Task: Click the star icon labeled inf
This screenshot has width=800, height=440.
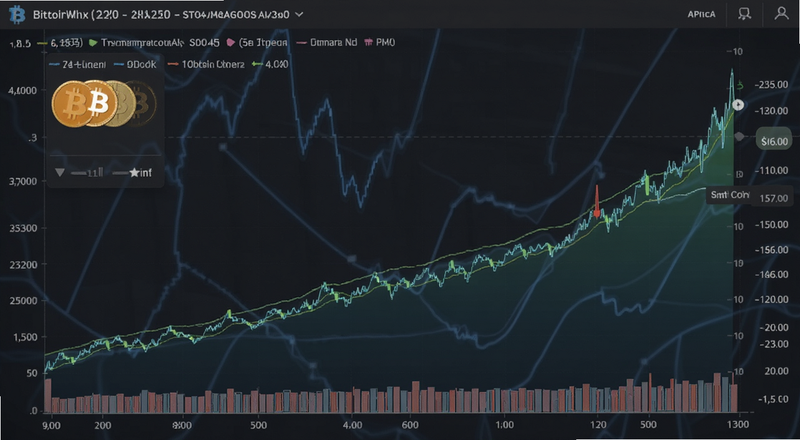Action: point(134,173)
